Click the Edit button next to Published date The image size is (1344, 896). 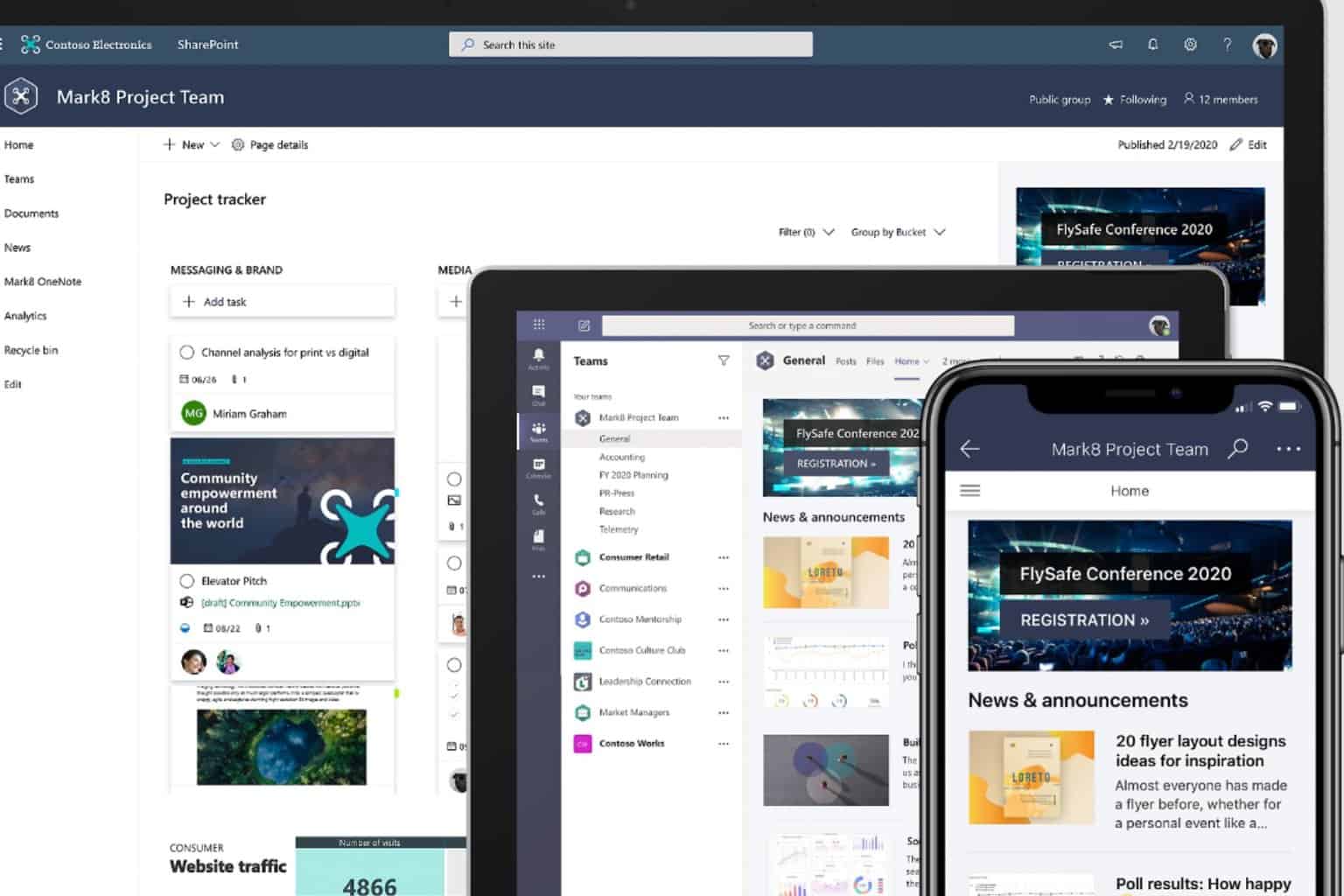point(1249,145)
